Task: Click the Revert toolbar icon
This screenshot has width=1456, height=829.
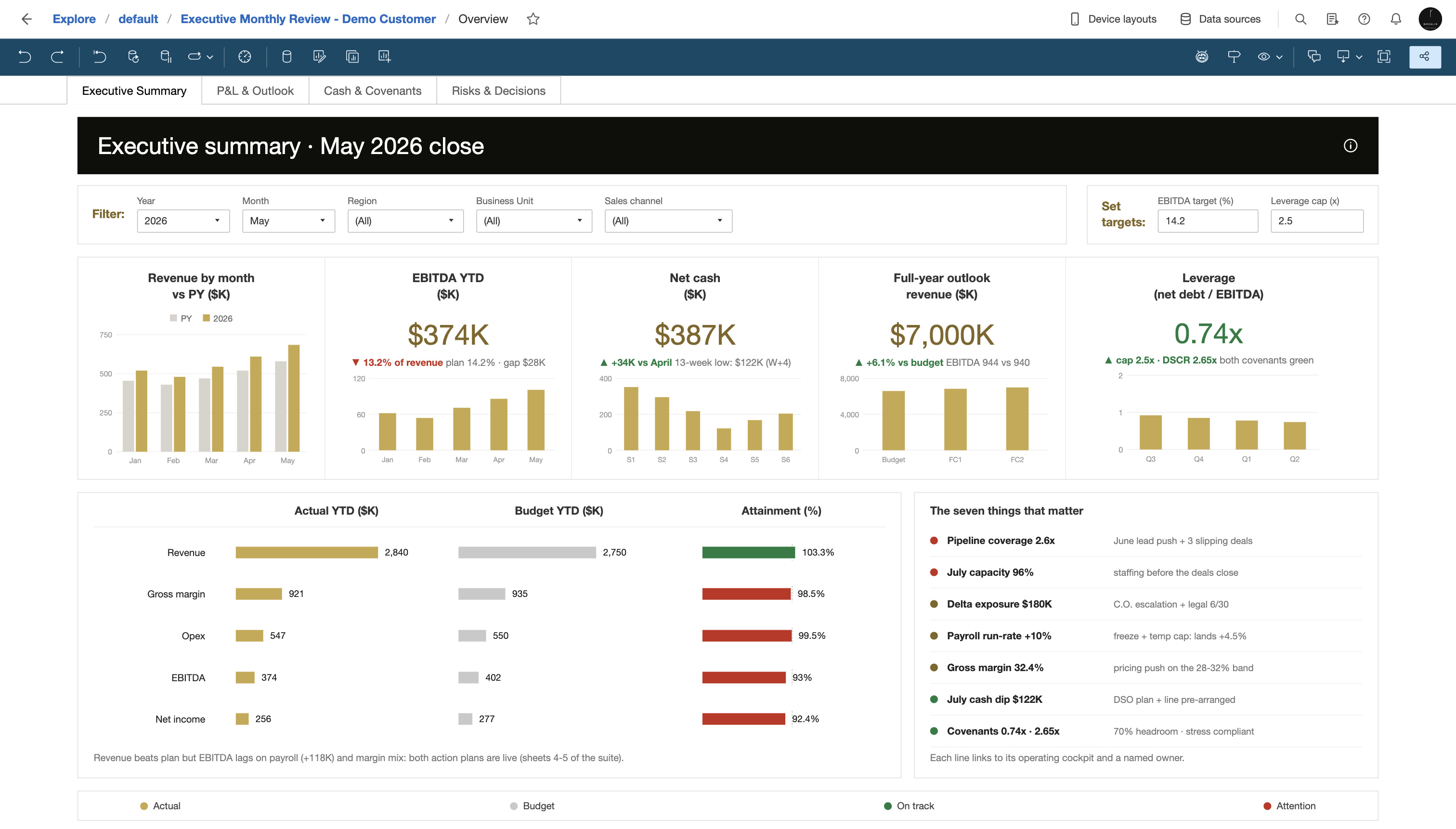Action: (100, 56)
